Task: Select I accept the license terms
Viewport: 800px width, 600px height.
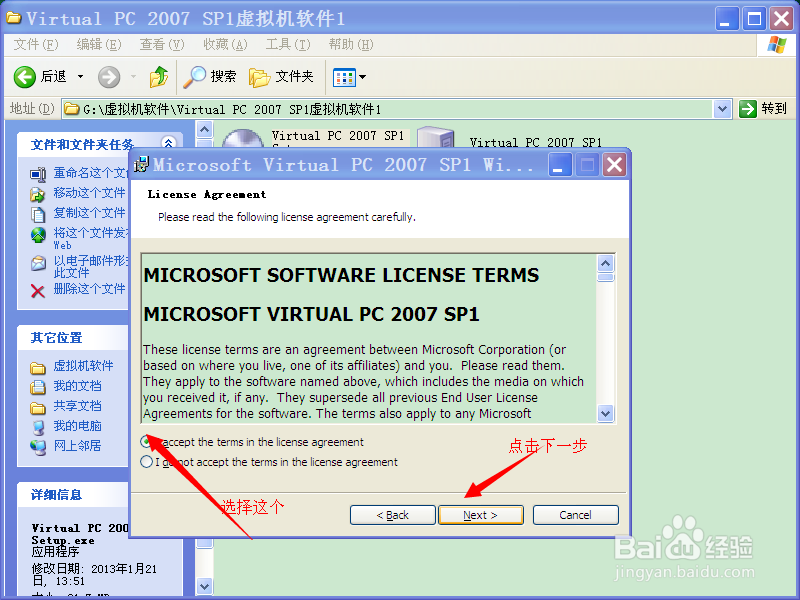Action: pos(146,441)
